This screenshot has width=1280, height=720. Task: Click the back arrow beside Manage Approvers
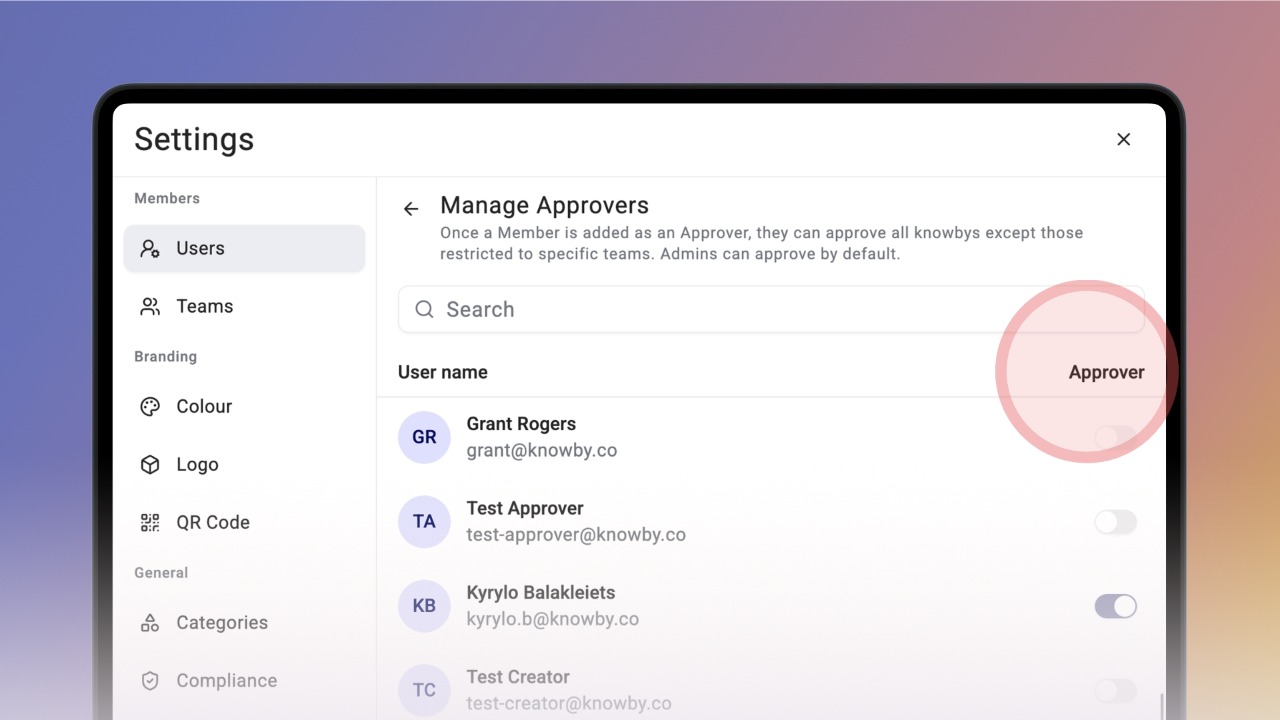pos(411,208)
